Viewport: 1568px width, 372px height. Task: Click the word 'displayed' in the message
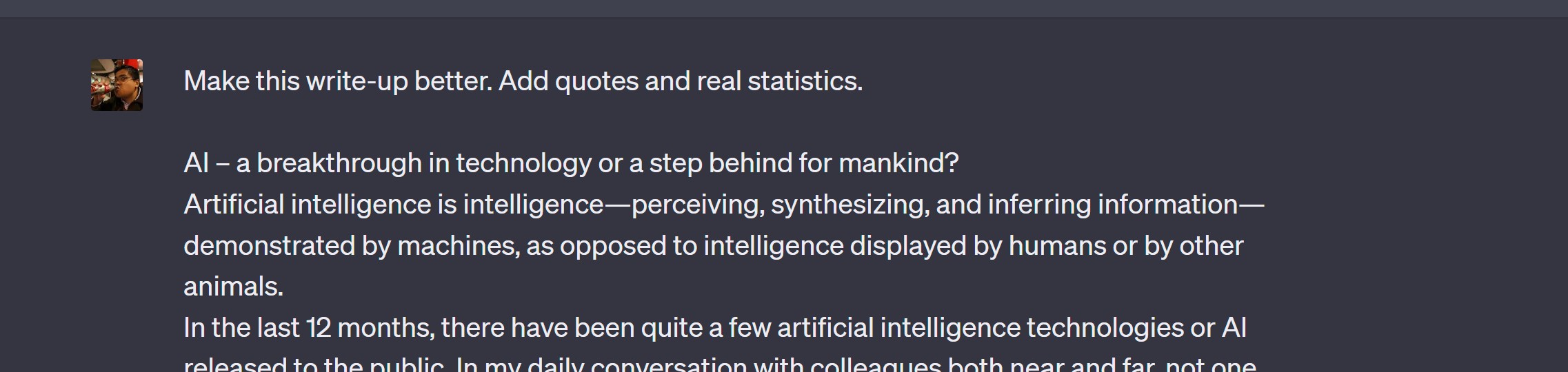(908, 246)
